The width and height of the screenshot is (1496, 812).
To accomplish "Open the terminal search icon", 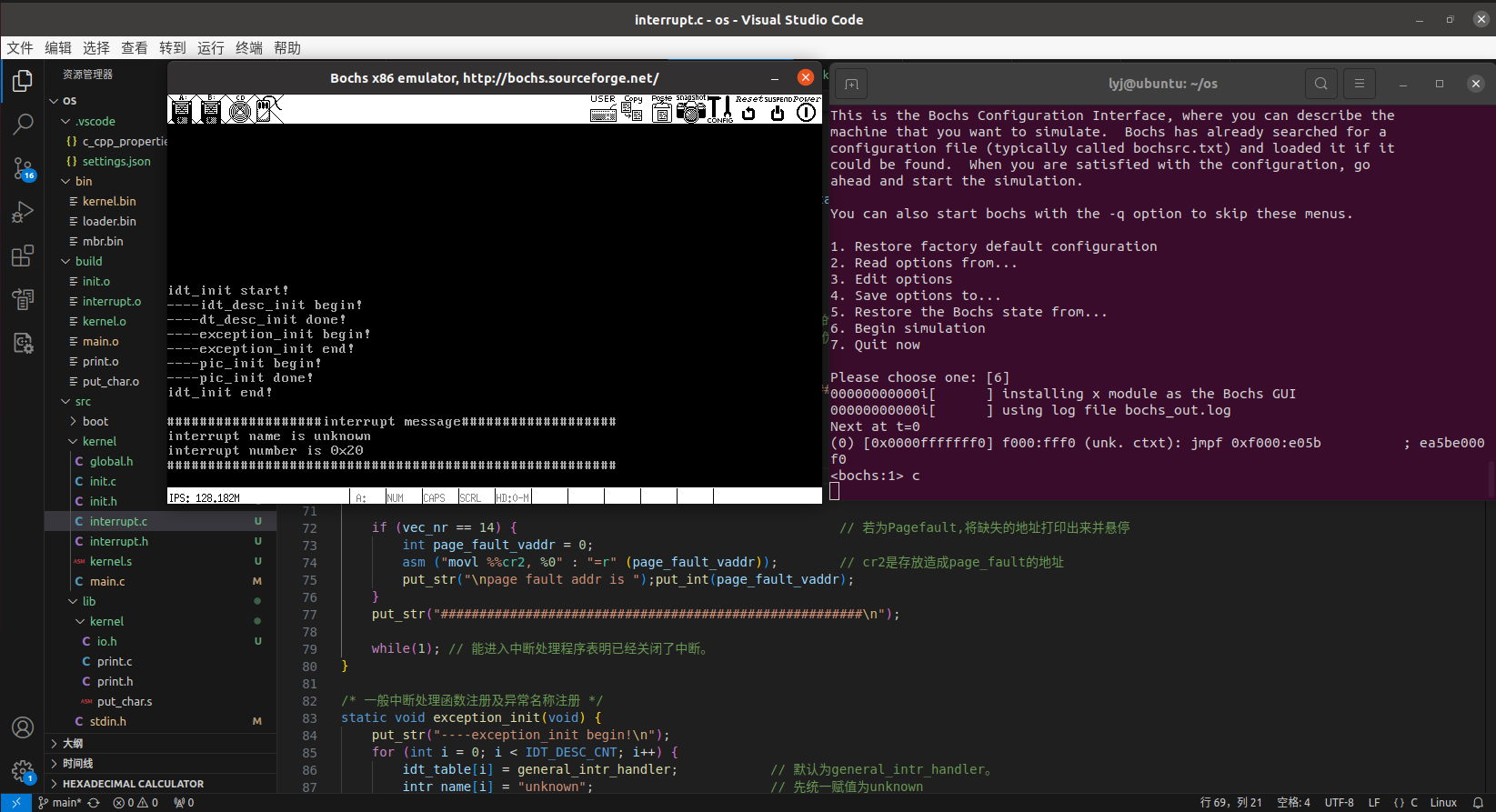I will 1320,84.
